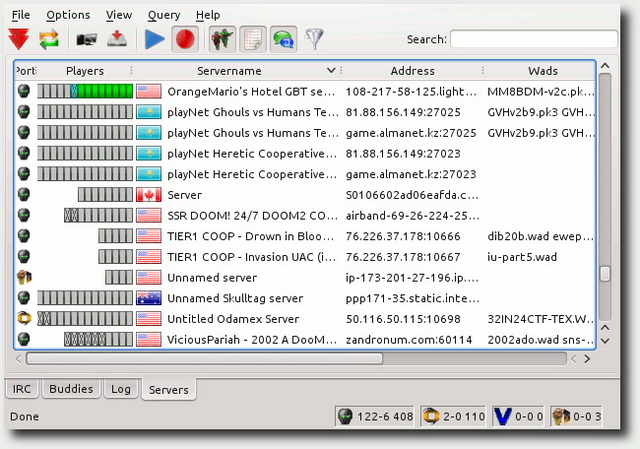Viewport: 640px width, 449px height.
Task: Click the camera icon in the toolbar
Action: coord(87,40)
